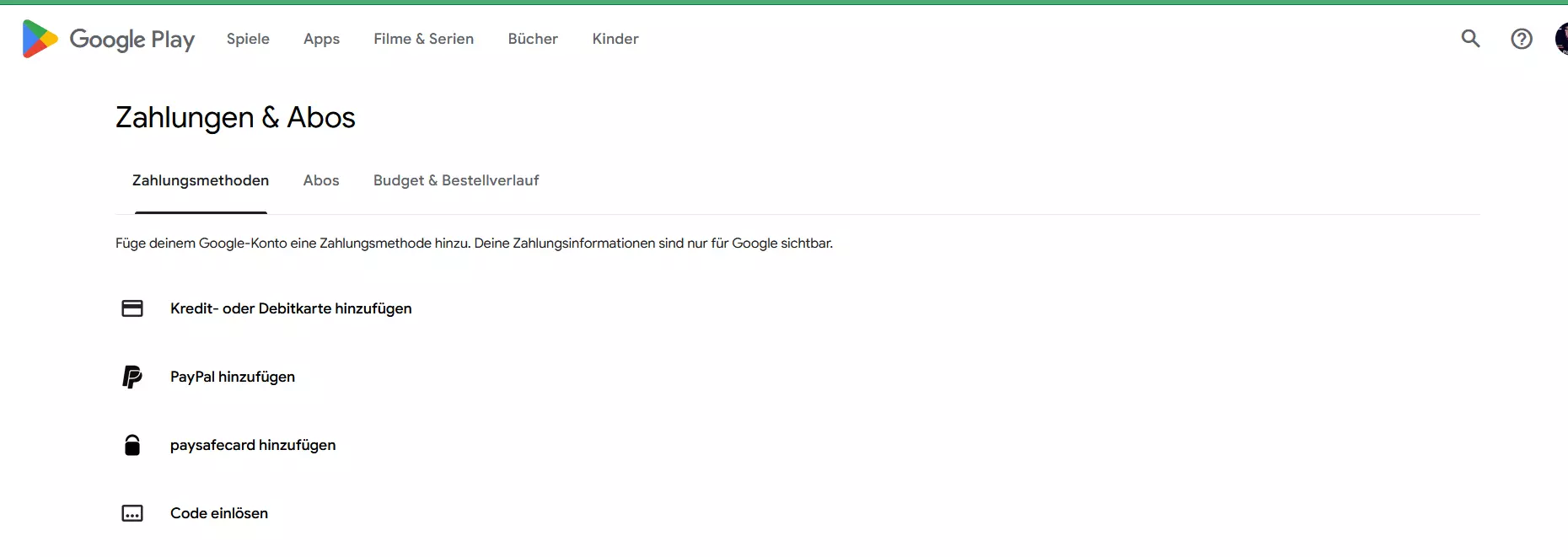Click the redeem code icon
This screenshot has height=557, width=1568.
click(132, 513)
